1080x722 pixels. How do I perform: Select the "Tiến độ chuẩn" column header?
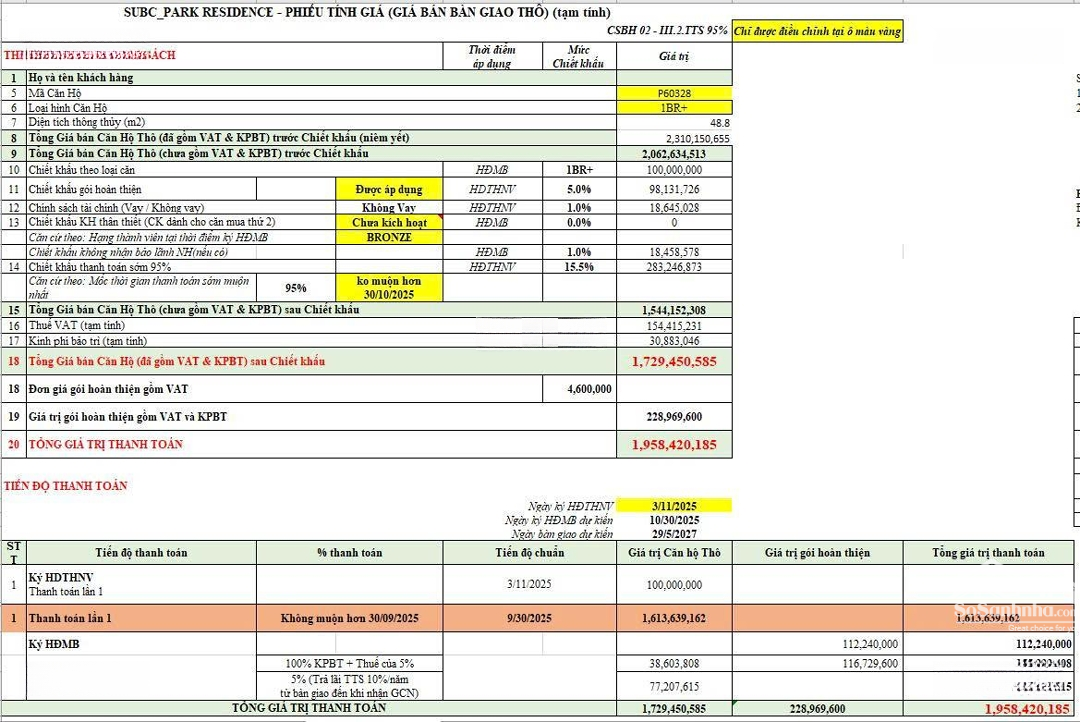point(529,553)
